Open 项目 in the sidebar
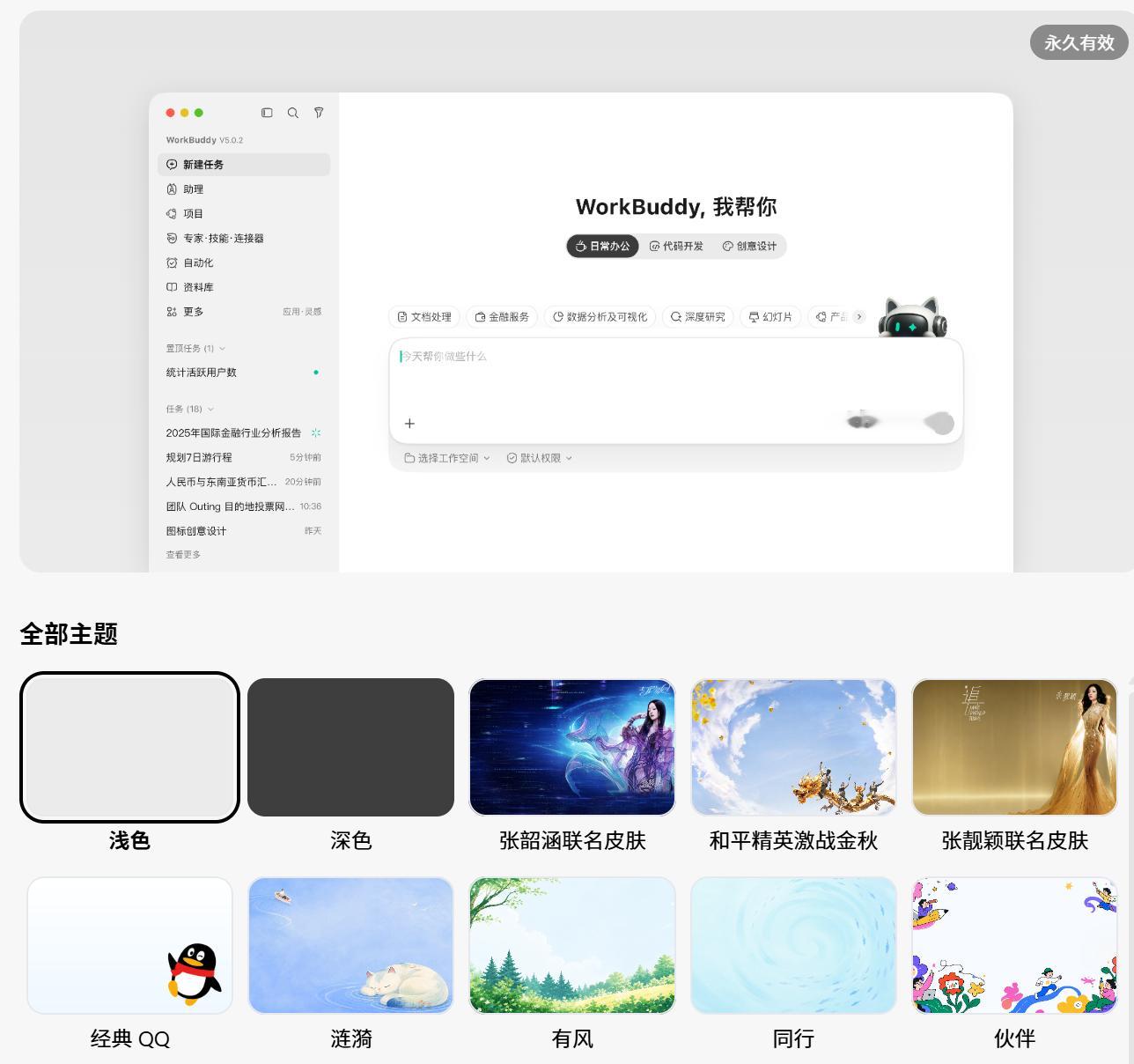 (x=244, y=214)
